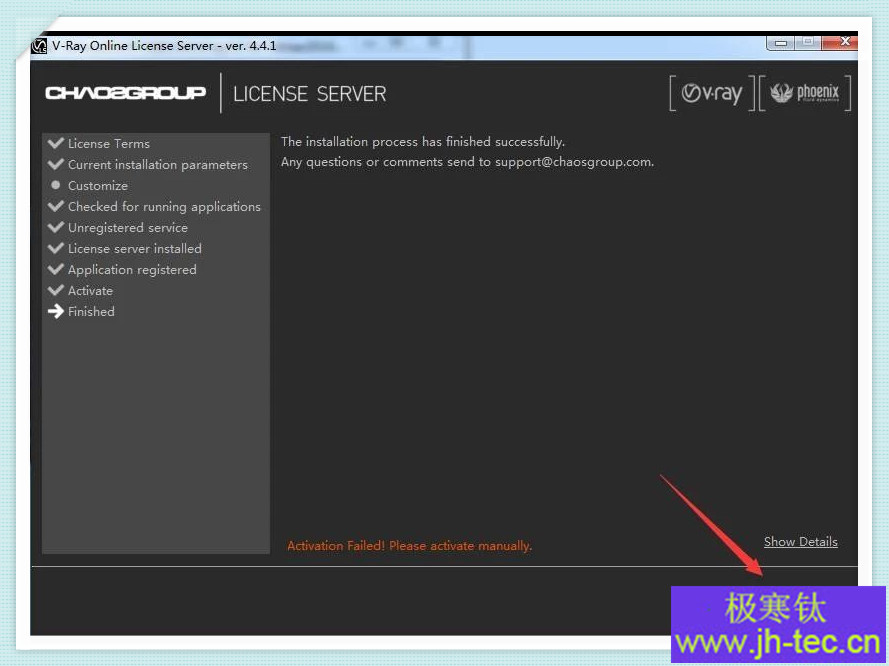Click the Chaos Group logo
Image resolution: width=889 pixels, height=666 pixels.
pyautogui.click(x=125, y=93)
